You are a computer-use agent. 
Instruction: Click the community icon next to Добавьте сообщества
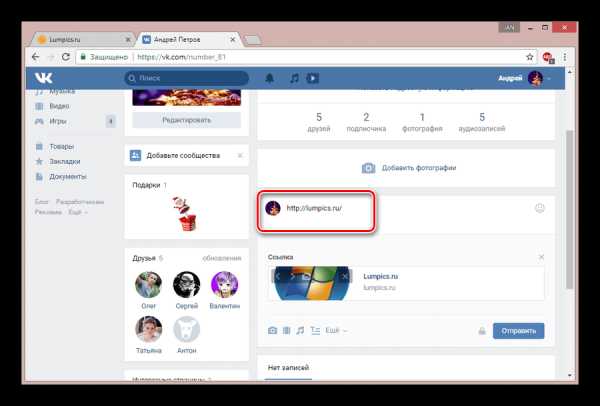click(135, 155)
